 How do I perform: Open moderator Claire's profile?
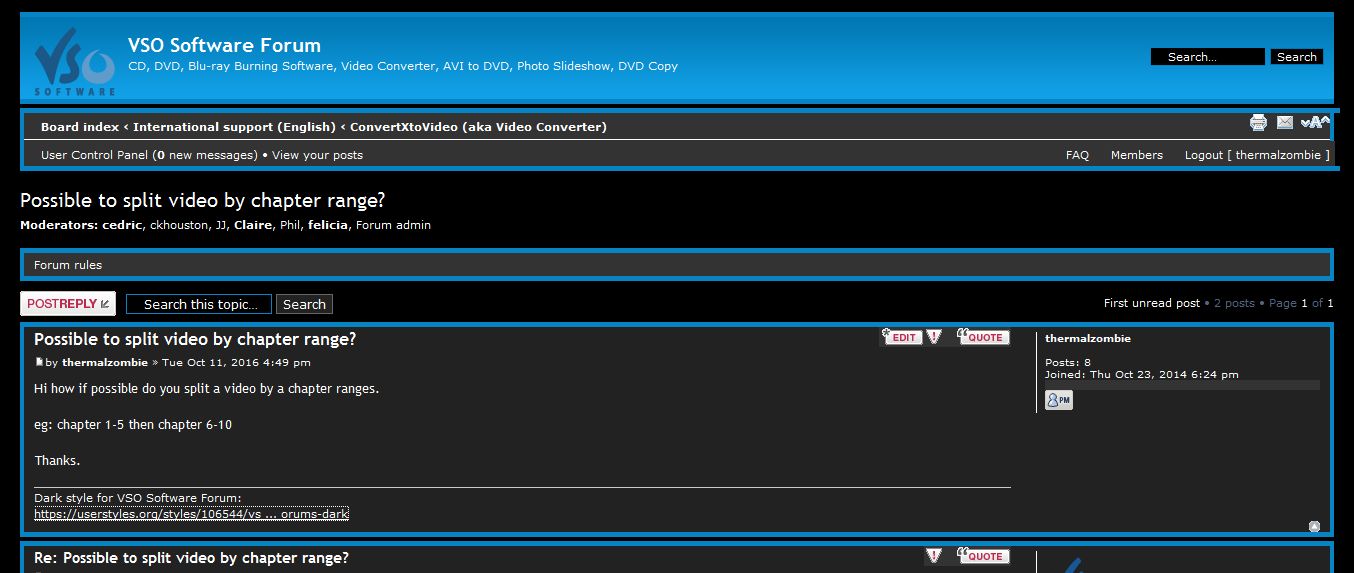click(x=253, y=225)
